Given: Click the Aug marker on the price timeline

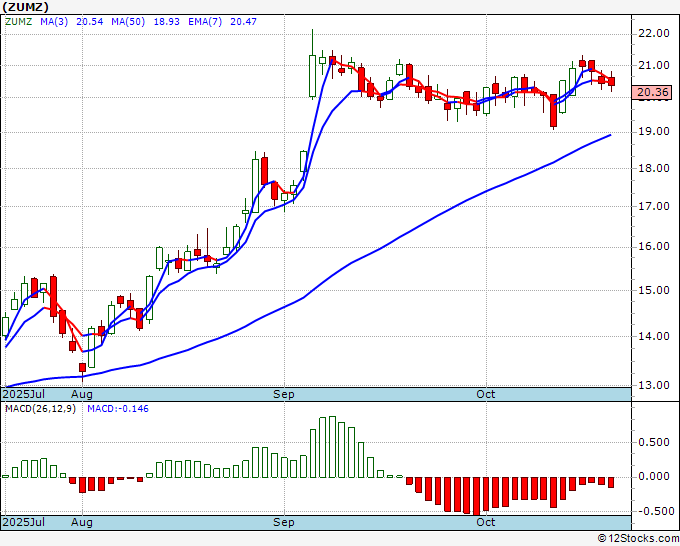Looking at the screenshot, I should point(82,394).
